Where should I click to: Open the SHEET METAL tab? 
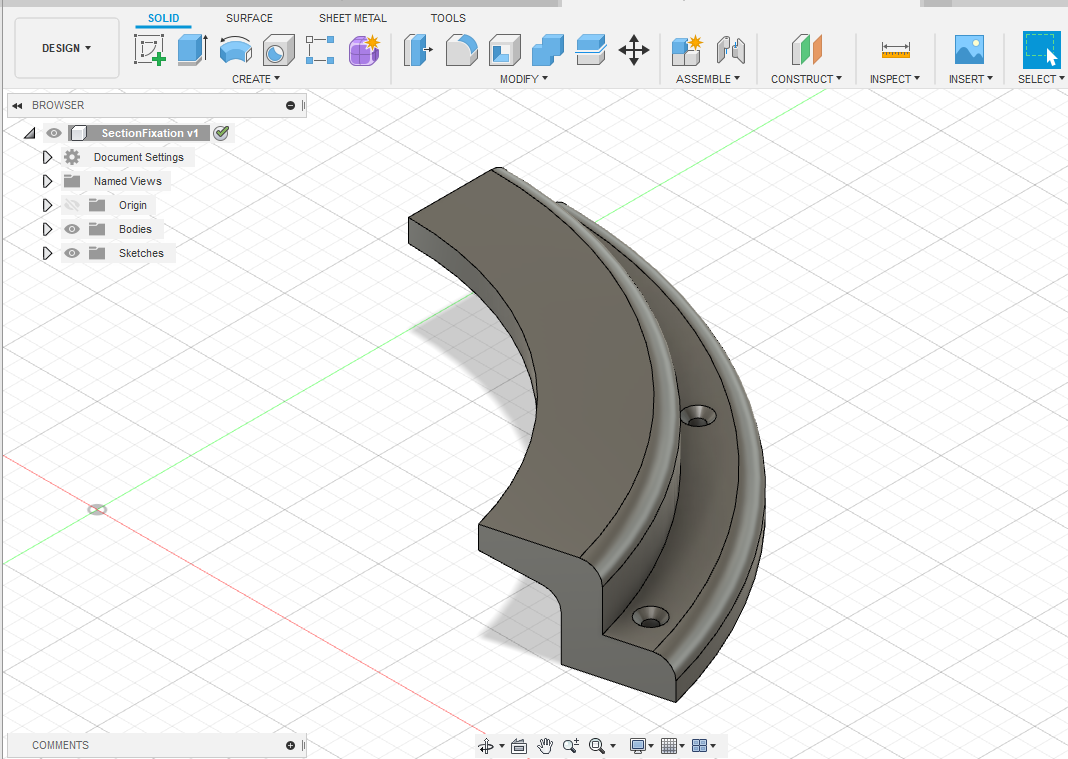click(x=352, y=18)
